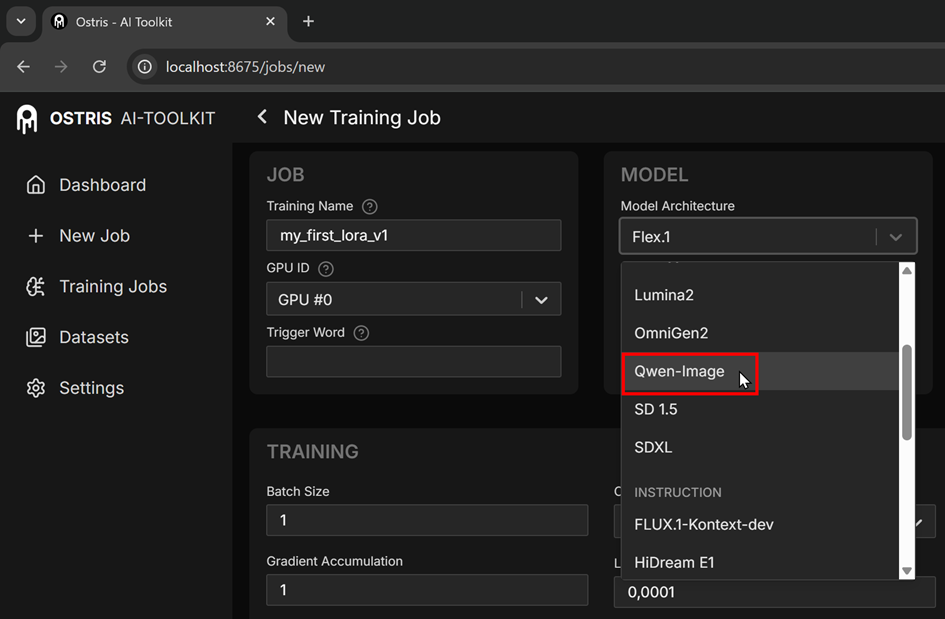Click the Trigger Word input field
This screenshot has width=945, height=619.
413,362
